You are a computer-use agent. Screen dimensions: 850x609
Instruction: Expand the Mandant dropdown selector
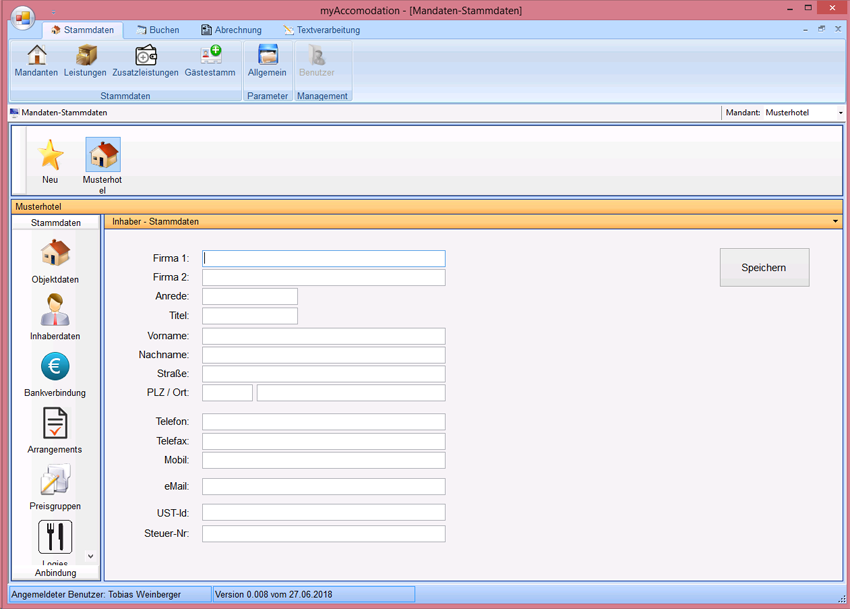click(x=840, y=113)
